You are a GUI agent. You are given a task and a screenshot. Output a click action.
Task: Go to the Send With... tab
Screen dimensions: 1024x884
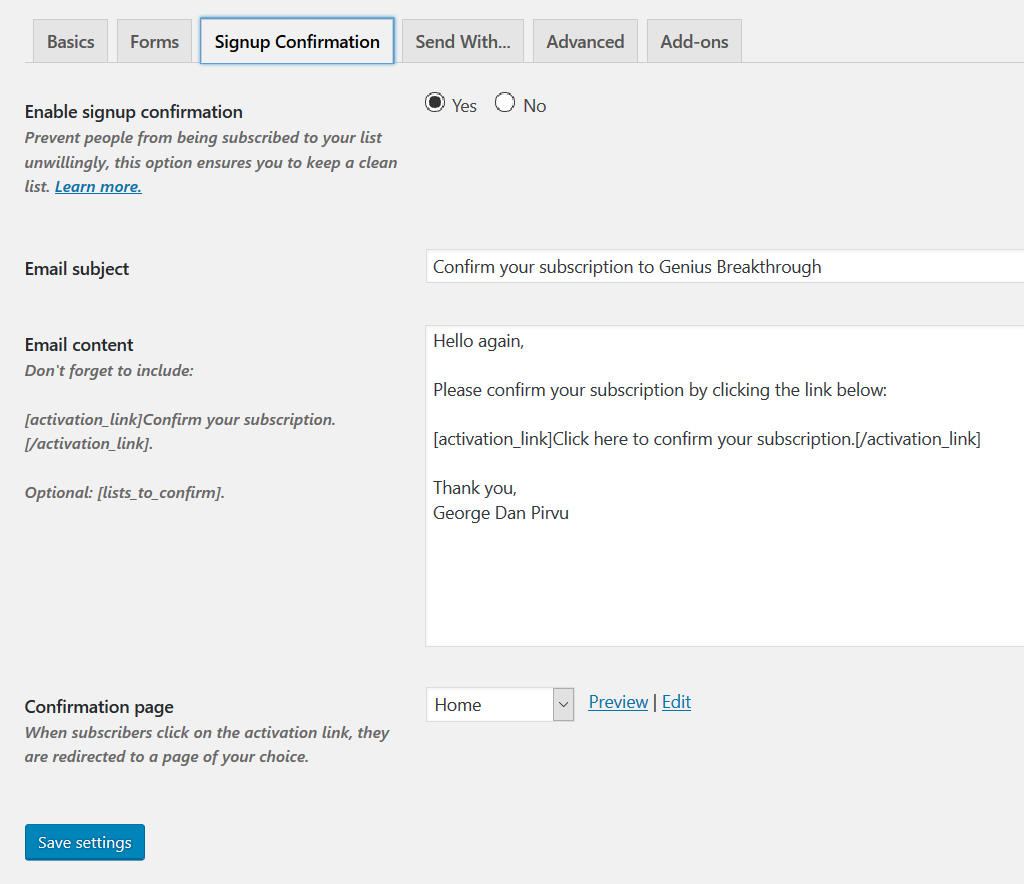pos(463,42)
